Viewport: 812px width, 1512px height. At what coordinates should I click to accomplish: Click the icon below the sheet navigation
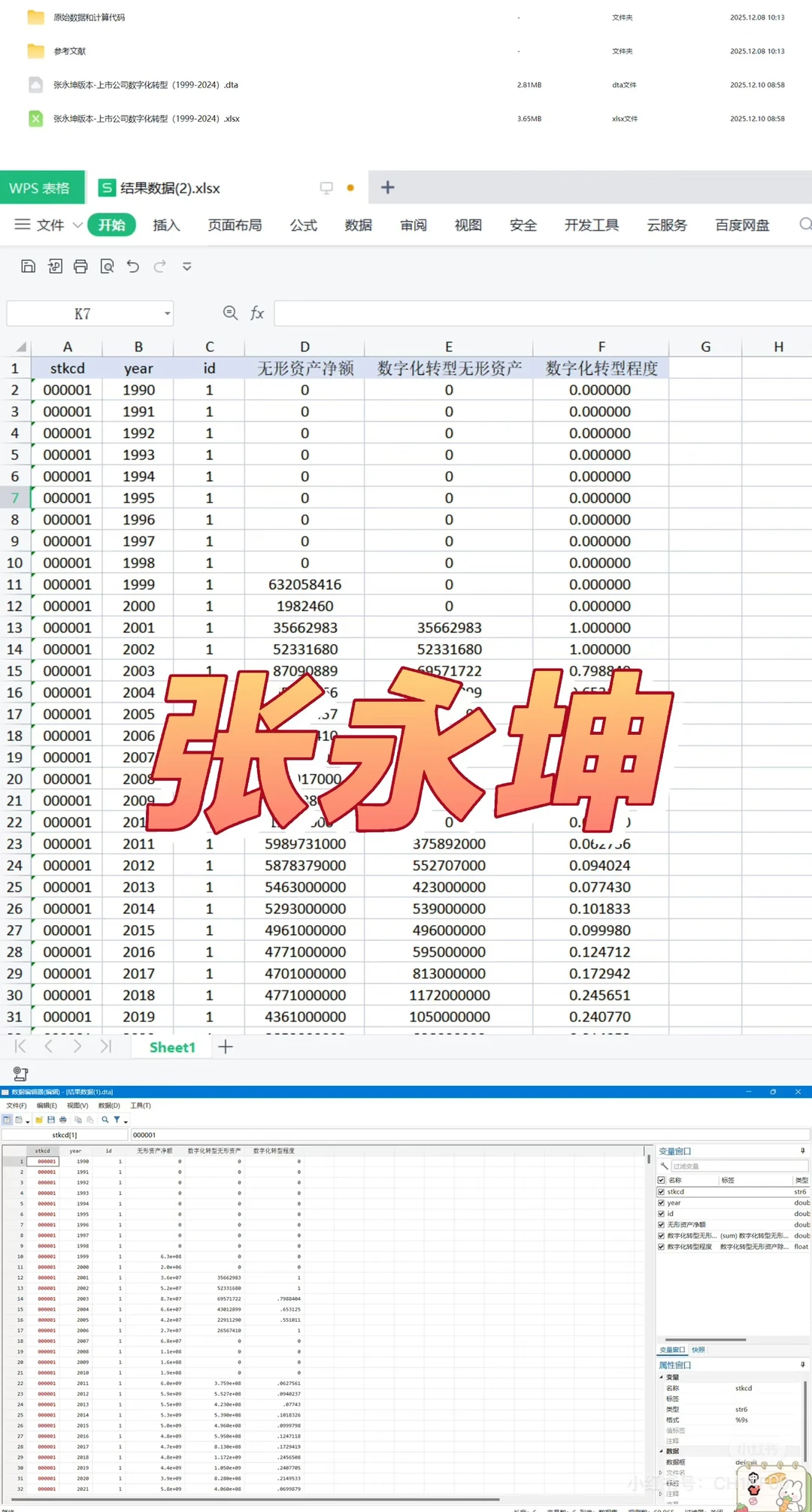[20, 1074]
